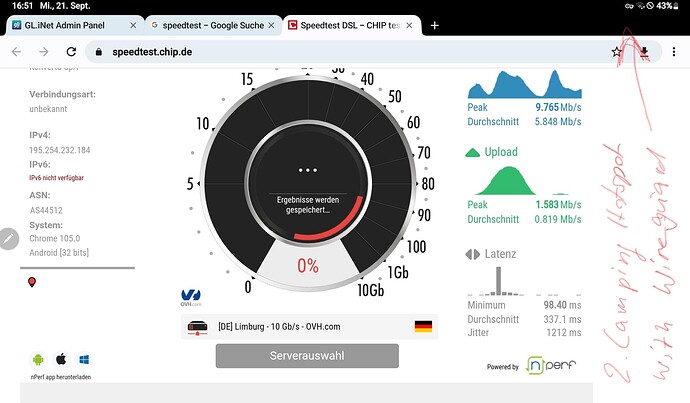
Task: Tap the gray pencil edit button
Action: [x=8, y=239]
